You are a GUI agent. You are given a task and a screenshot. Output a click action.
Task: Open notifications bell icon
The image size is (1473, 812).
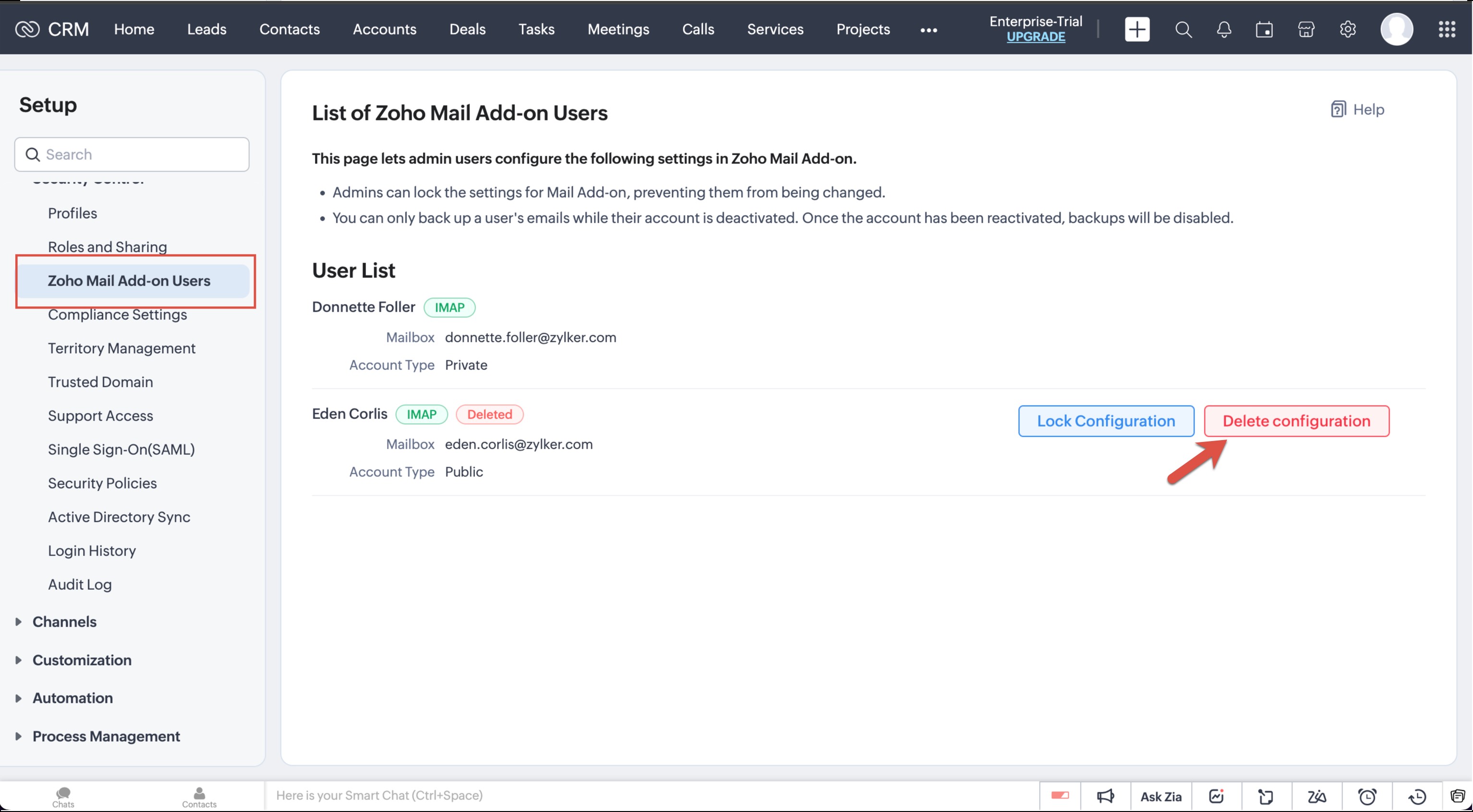click(x=1223, y=29)
